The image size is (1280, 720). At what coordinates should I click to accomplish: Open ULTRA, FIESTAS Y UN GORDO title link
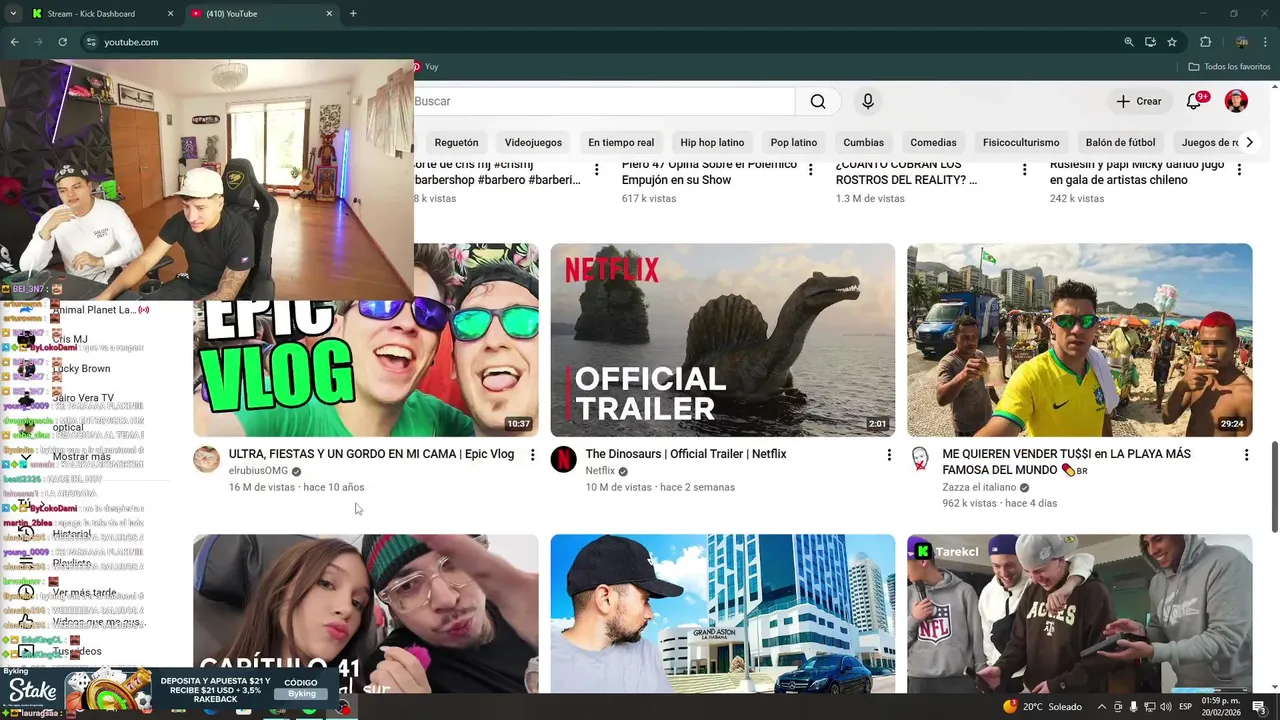pos(371,454)
